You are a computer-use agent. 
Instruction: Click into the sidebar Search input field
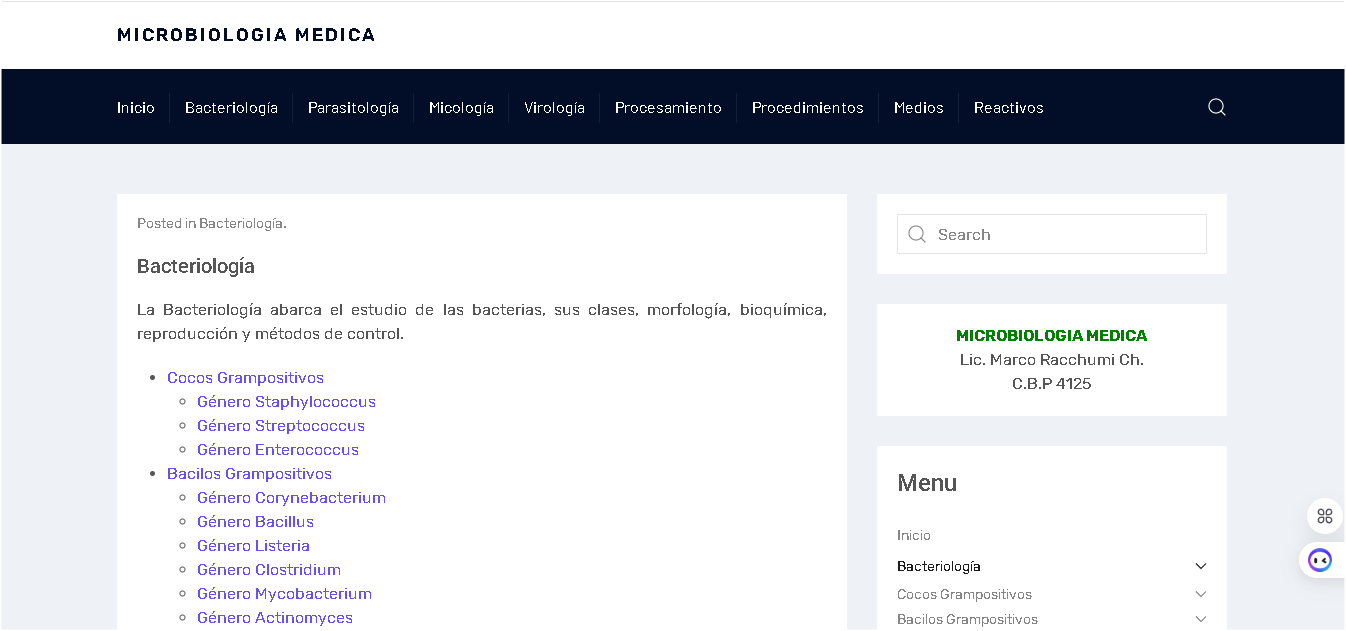click(x=1065, y=235)
